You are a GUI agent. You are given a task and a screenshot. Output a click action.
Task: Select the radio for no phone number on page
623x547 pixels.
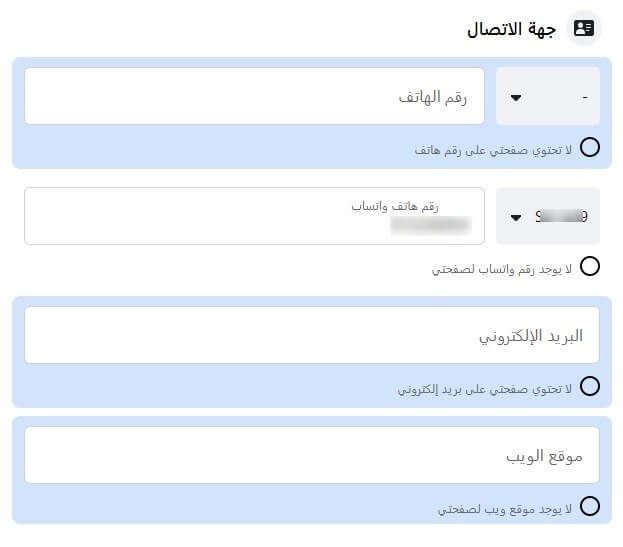click(590, 148)
